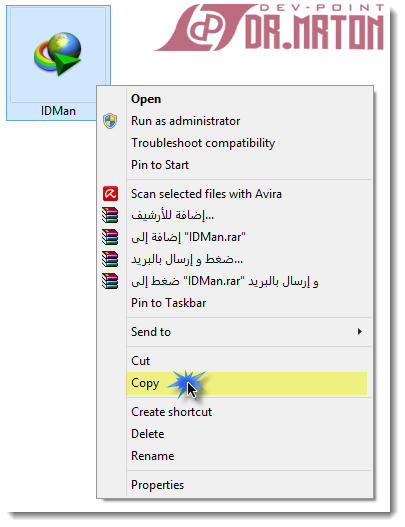Choose Pin to Start
Viewport: 405px width, 527px height.
160,165
